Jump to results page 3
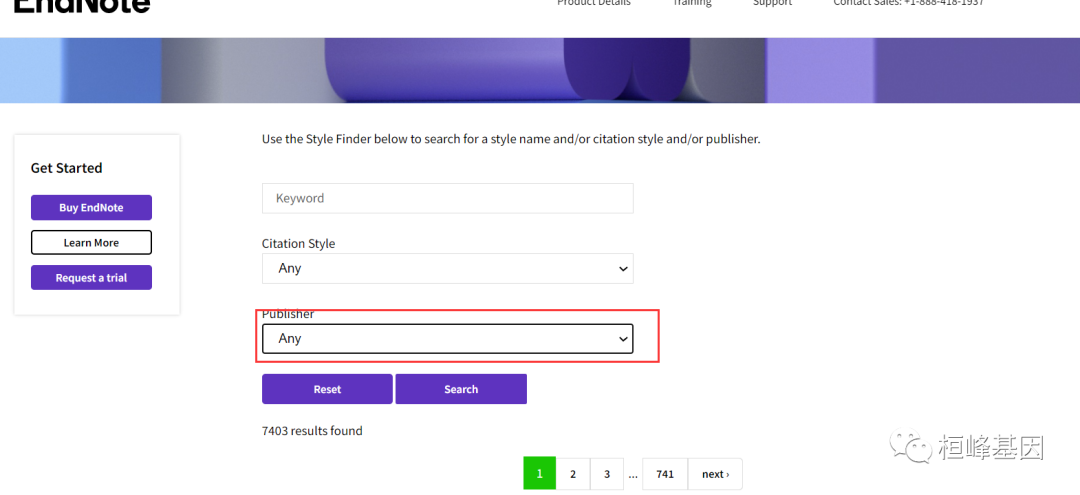The image size is (1080, 495). pos(607,474)
